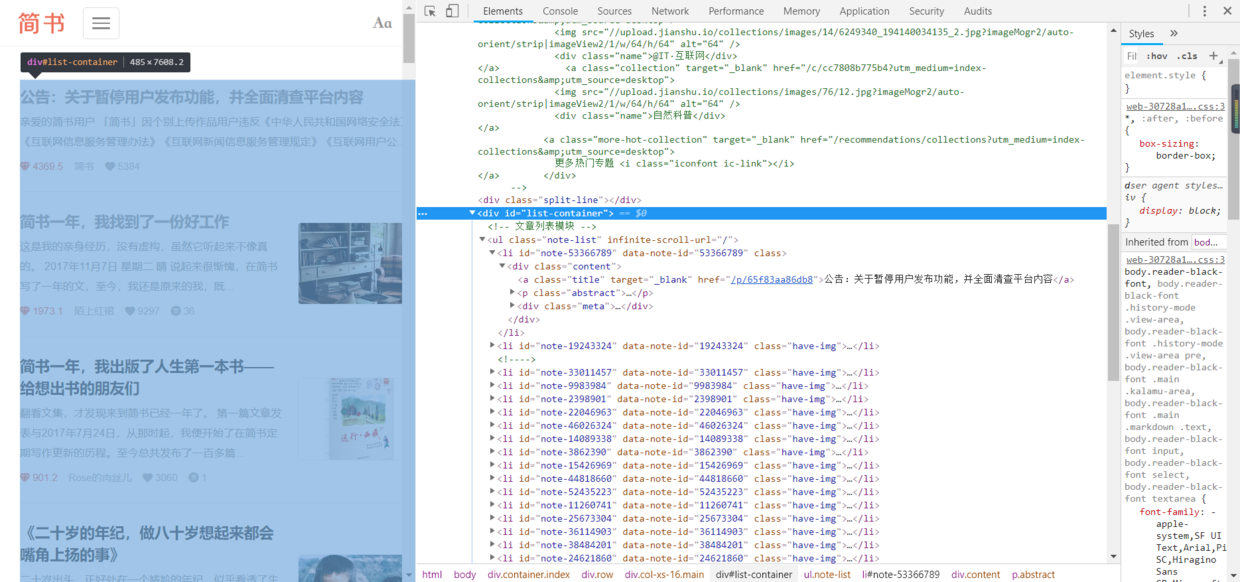
Task: Collapse the li note-53366789 node arrow
Action: coord(492,253)
